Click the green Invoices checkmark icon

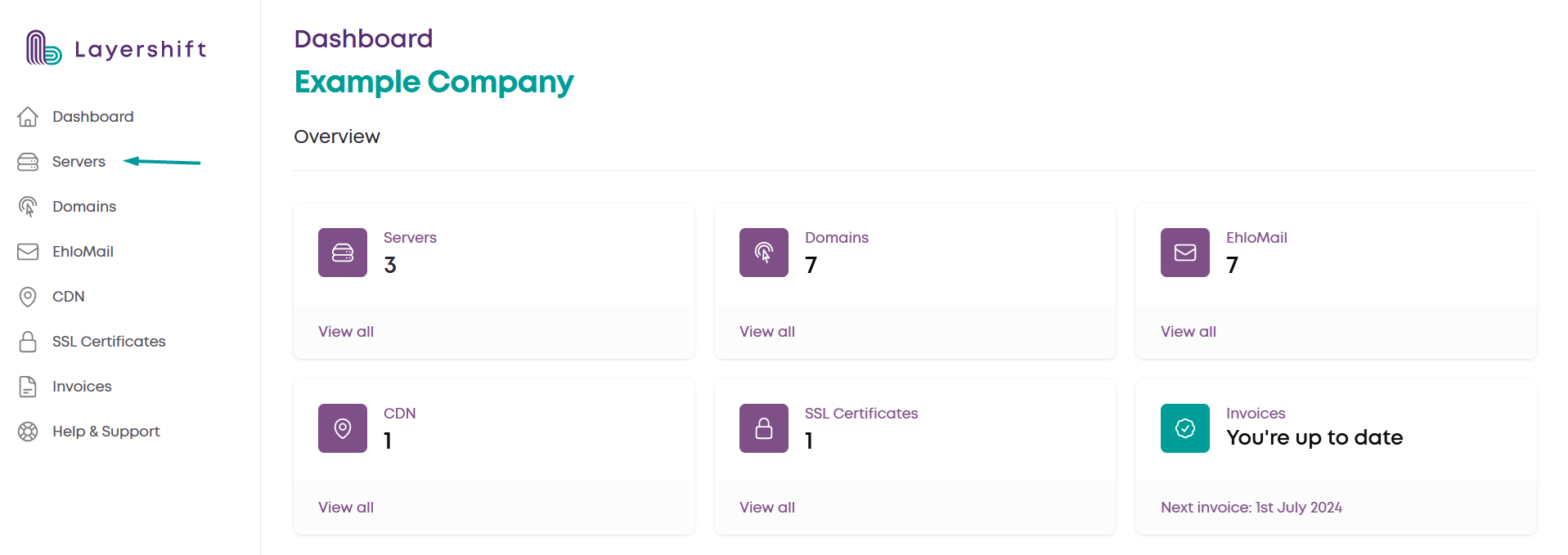click(x=1185, y=428)
